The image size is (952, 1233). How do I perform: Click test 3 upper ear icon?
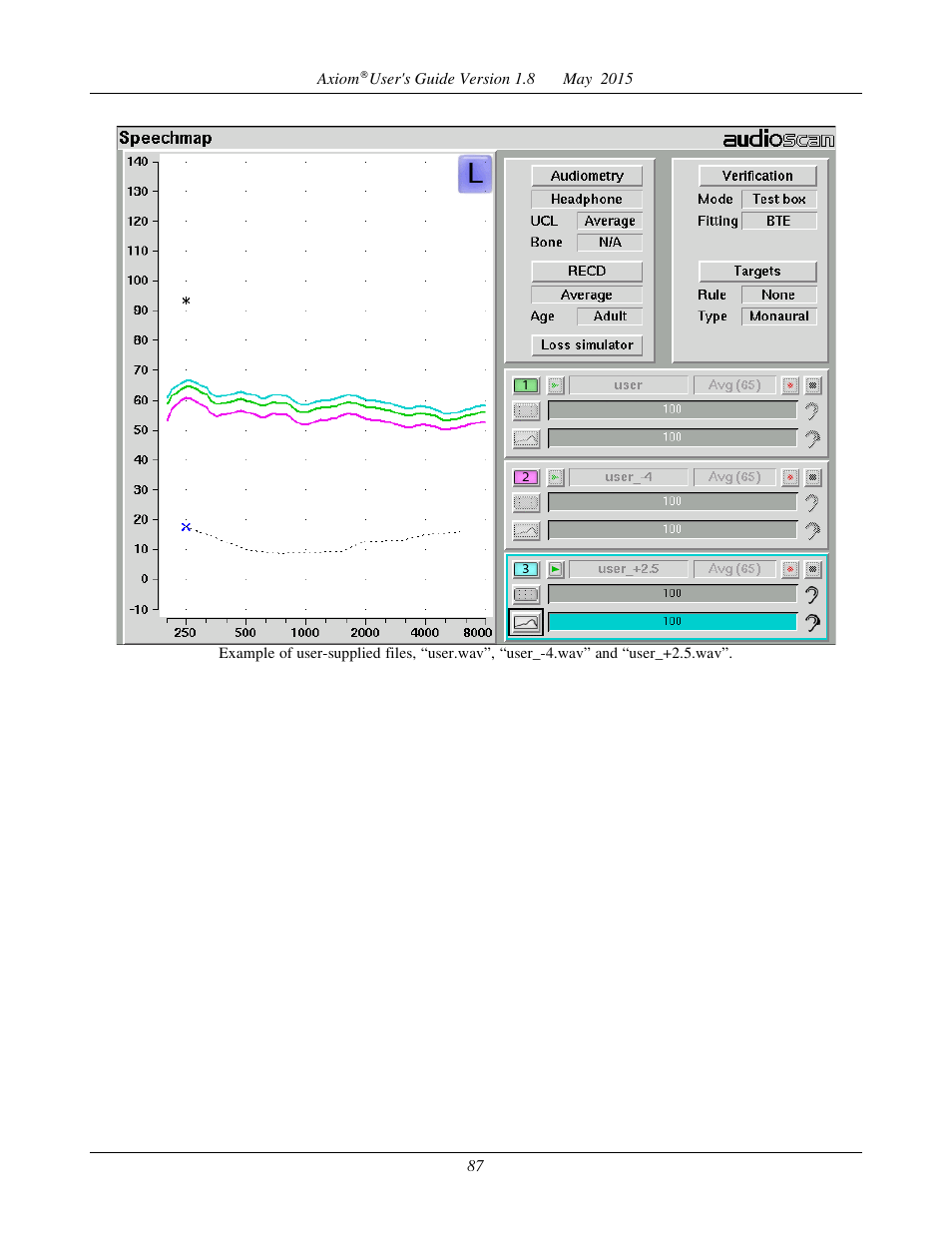811,594
